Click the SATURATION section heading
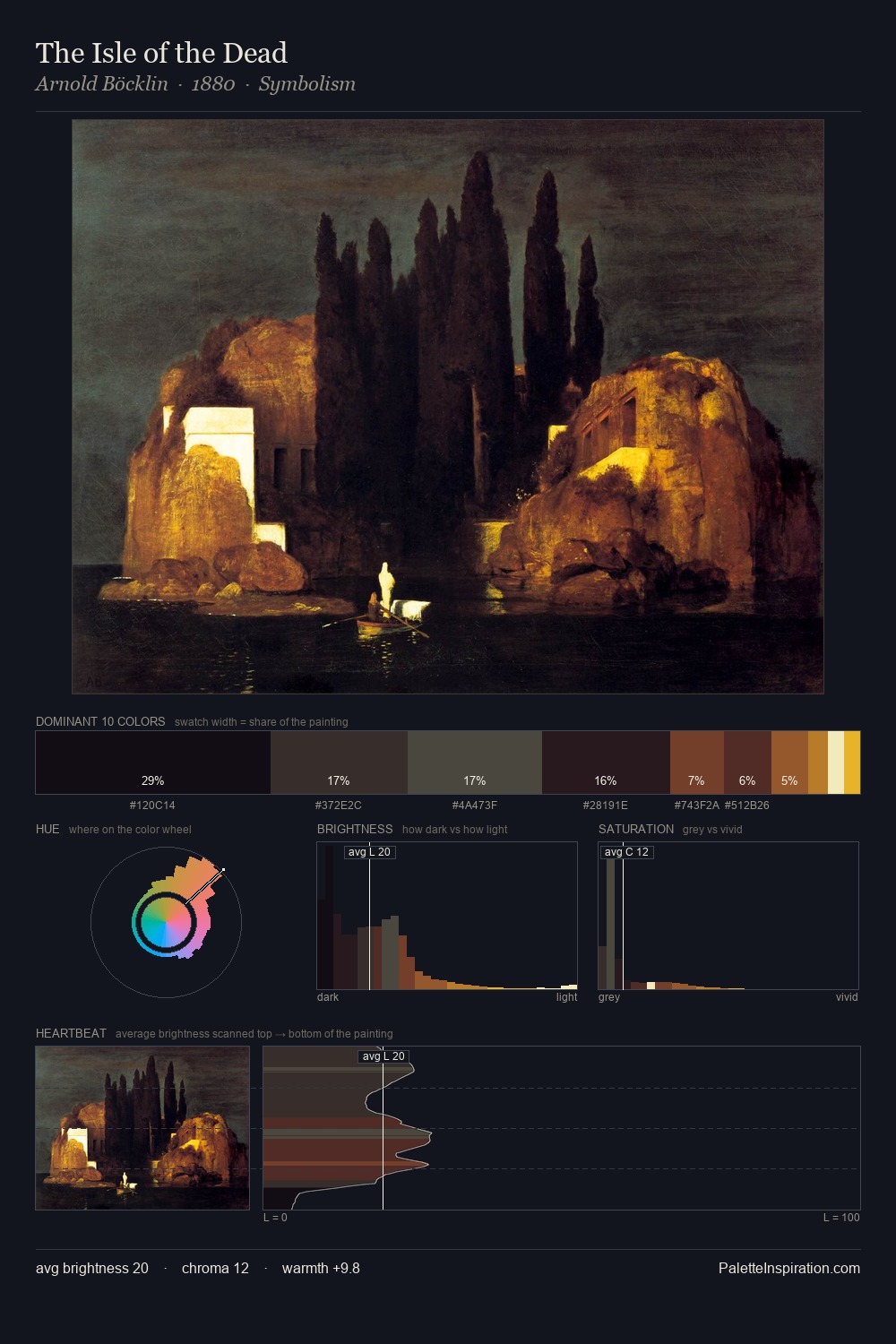This screenshot has height=1344, width=896. (636, 829)
